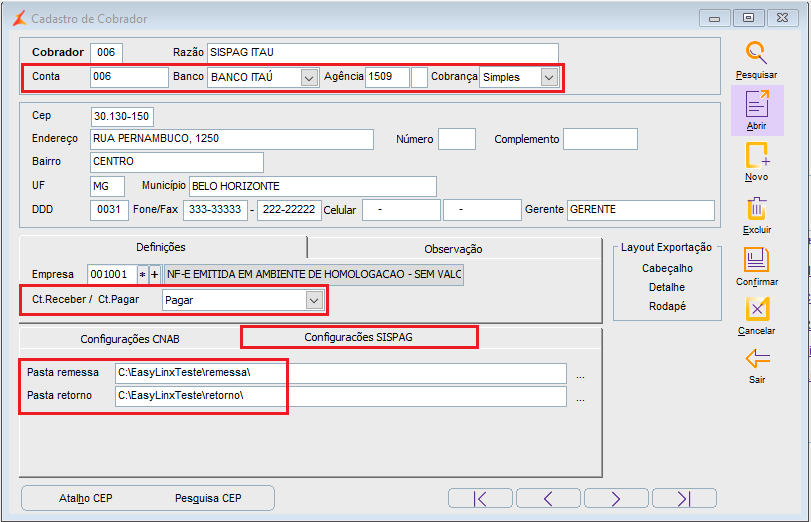Click the small agency digit field
This screenshot has height=522, width=811.
(419, 77)
